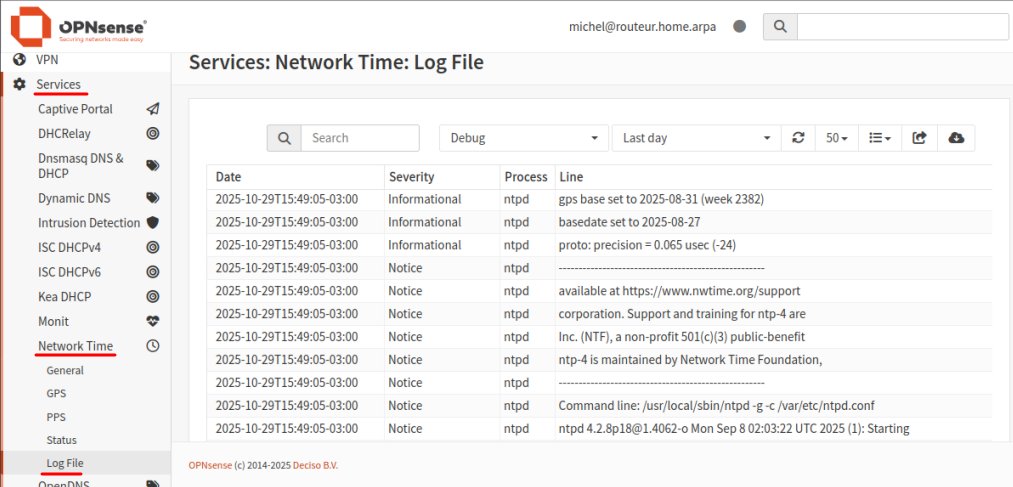
Task: Click the top bar search magnifier icon
Action: (x=780, y=27)
